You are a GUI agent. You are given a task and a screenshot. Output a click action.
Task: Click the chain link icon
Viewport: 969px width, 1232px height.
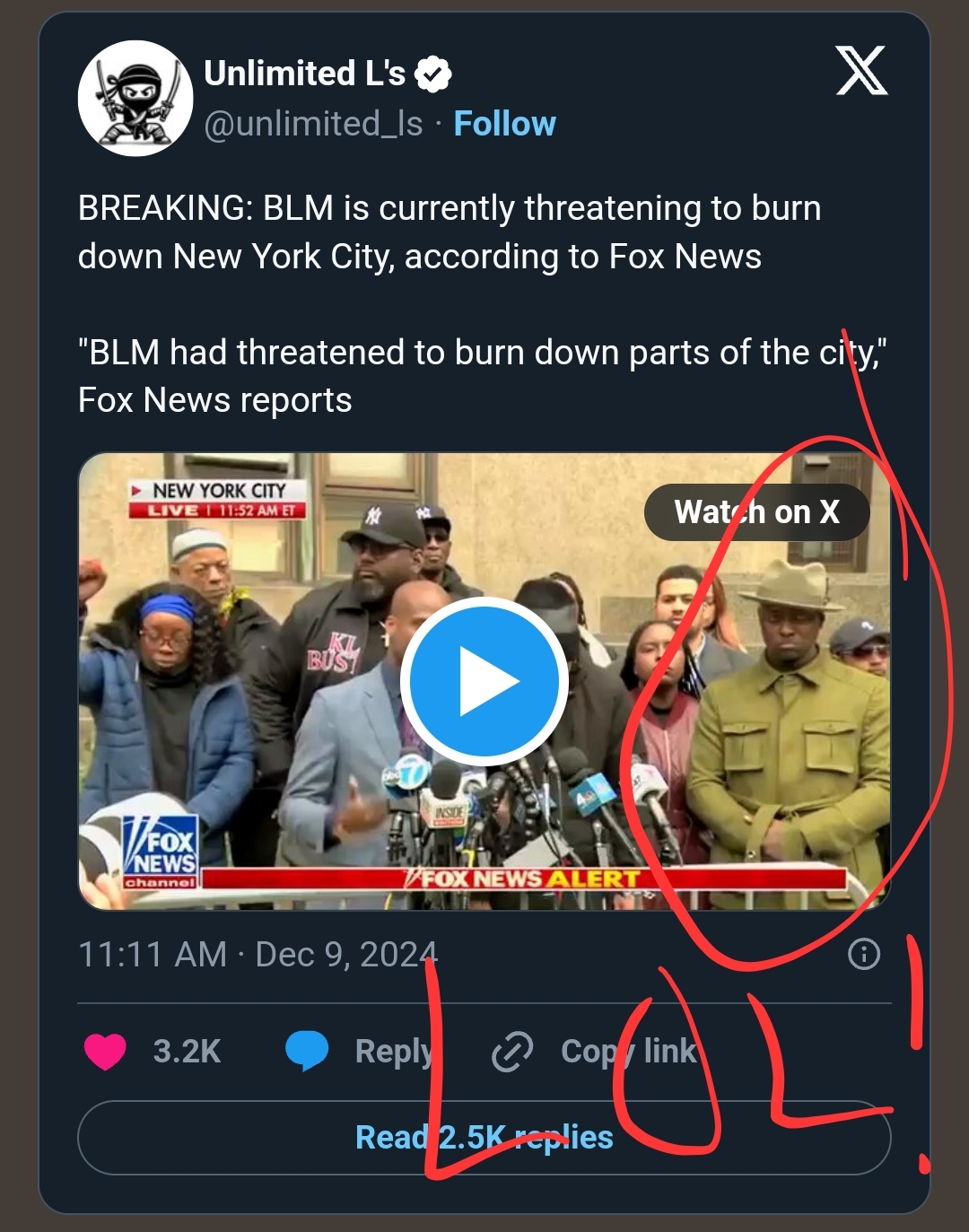coord(512,1052)
